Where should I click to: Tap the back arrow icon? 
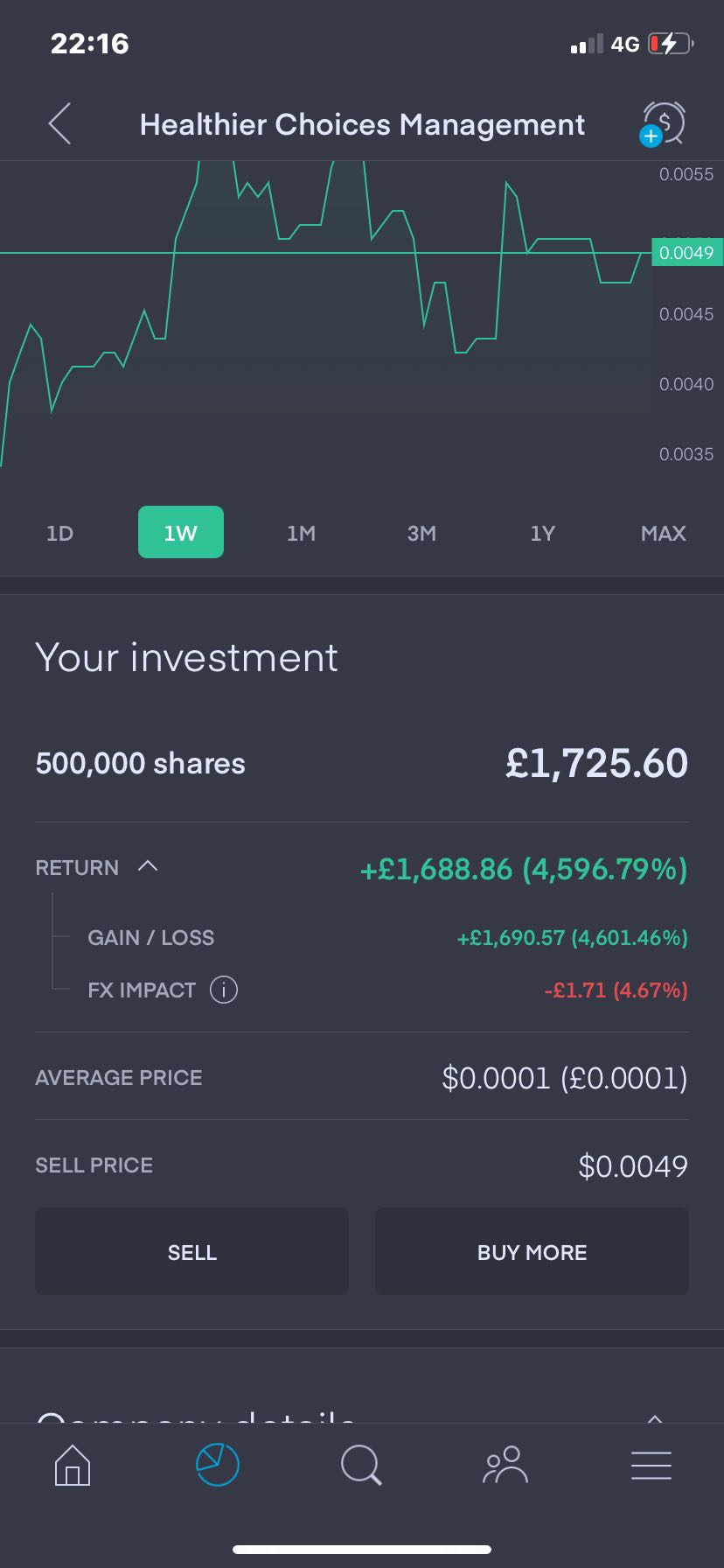click(59, 123)
